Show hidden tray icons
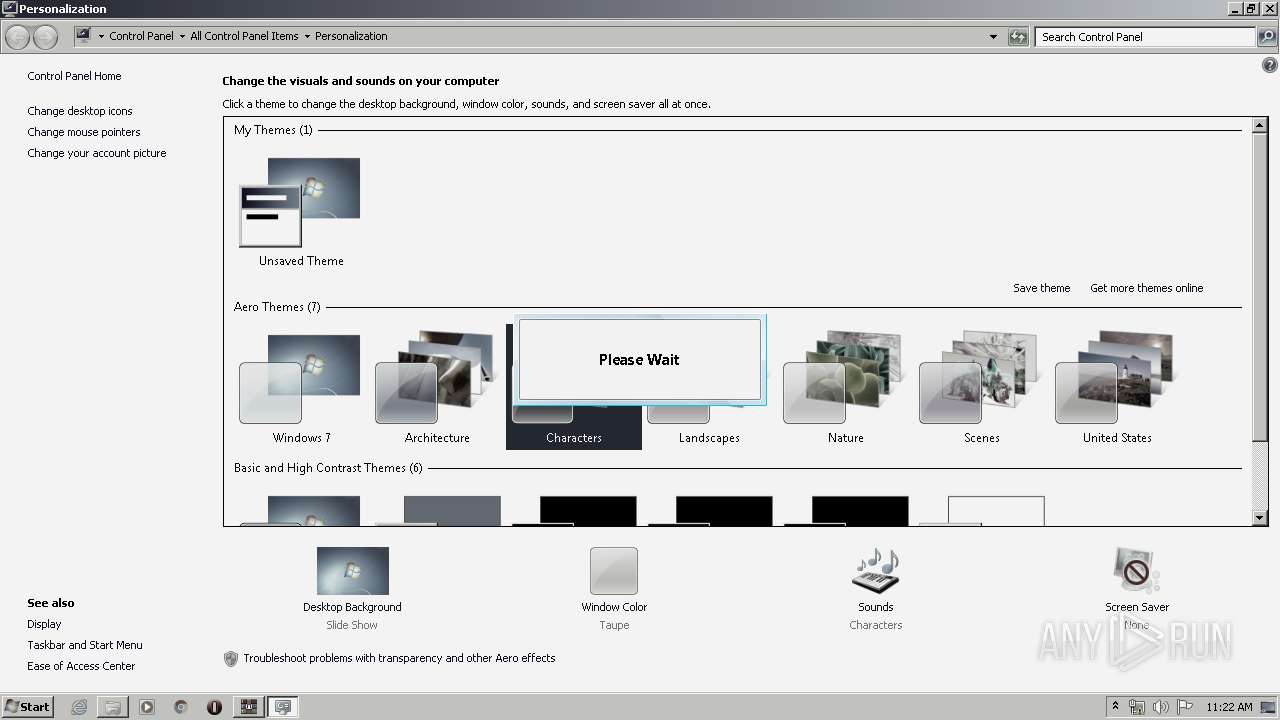 tap(1115, 707)
